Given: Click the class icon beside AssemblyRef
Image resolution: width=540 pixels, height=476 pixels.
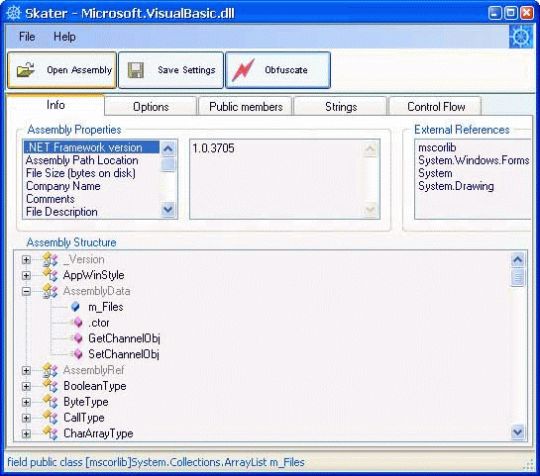Looking at the screenshot, I should coord(50,370).
